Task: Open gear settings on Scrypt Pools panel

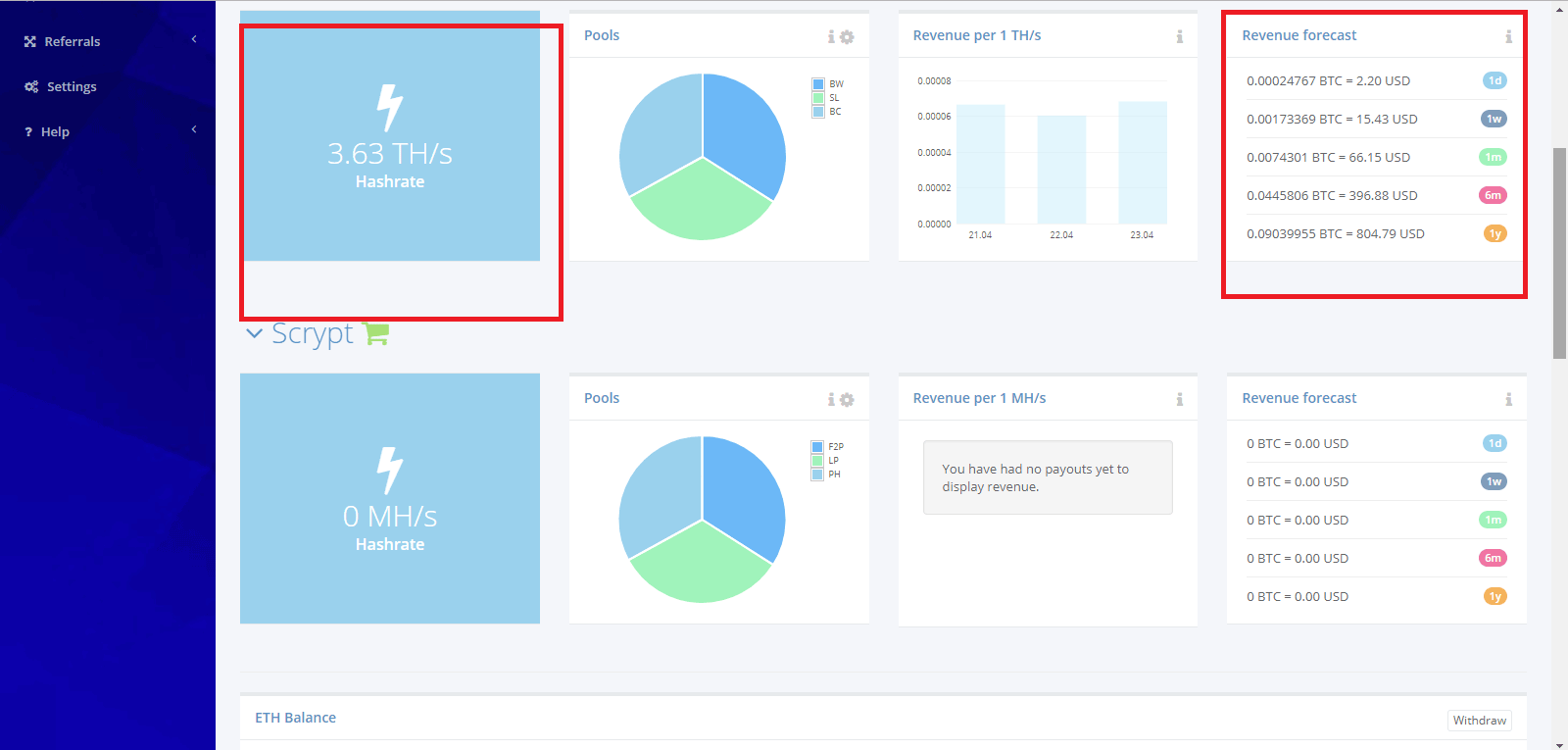Action: [x=847, y=400]
